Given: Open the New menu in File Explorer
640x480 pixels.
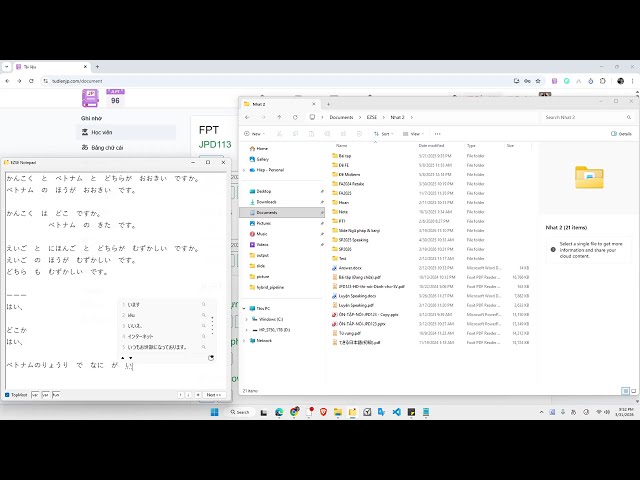Looking at the screenshot, I should [255, 134].
